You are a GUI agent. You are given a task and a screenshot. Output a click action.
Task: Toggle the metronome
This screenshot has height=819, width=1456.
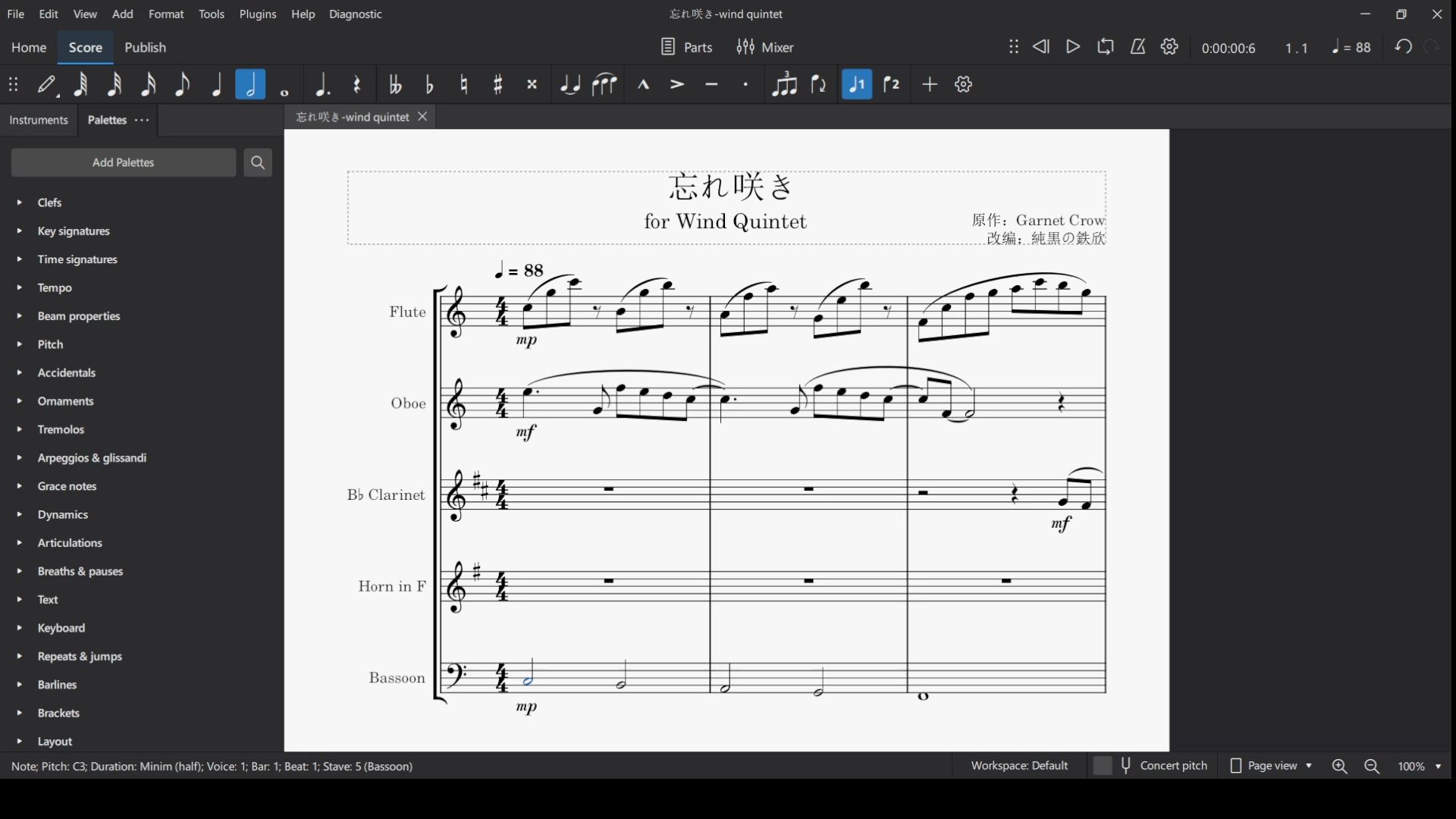point(1138,47)
